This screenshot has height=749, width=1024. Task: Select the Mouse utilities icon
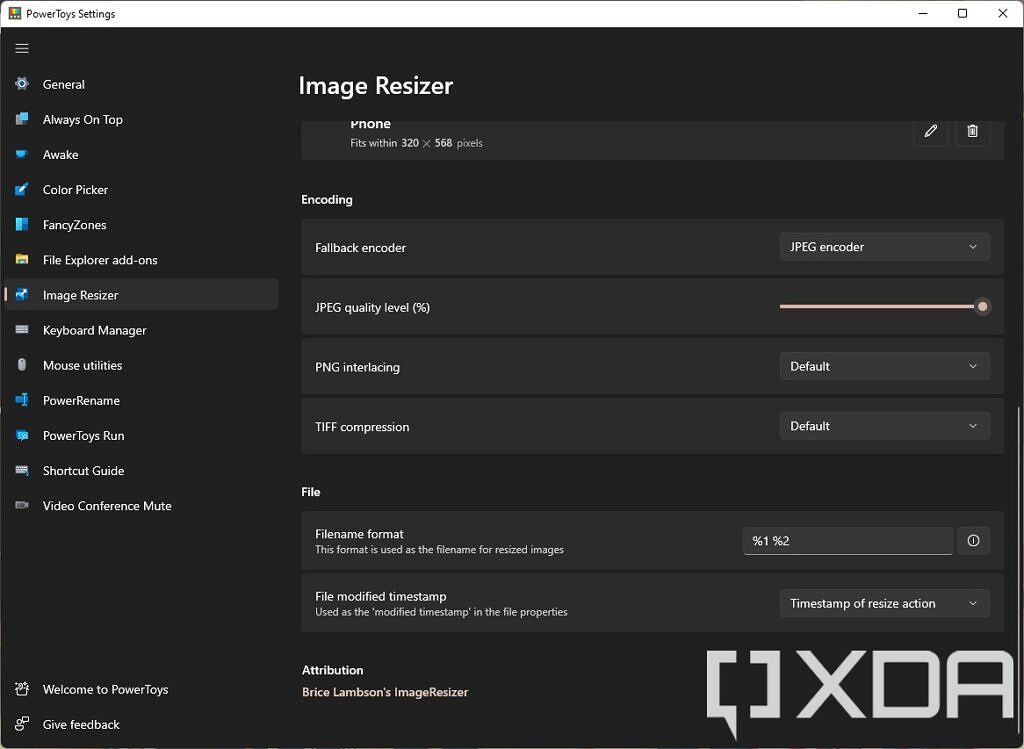click(21, 365)
